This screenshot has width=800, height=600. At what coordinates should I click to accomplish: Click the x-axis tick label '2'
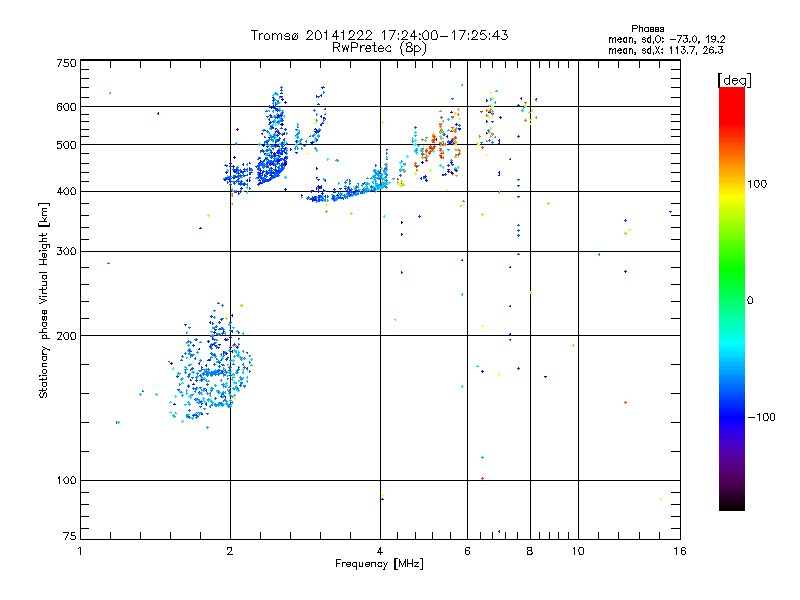tap(230, 551)
